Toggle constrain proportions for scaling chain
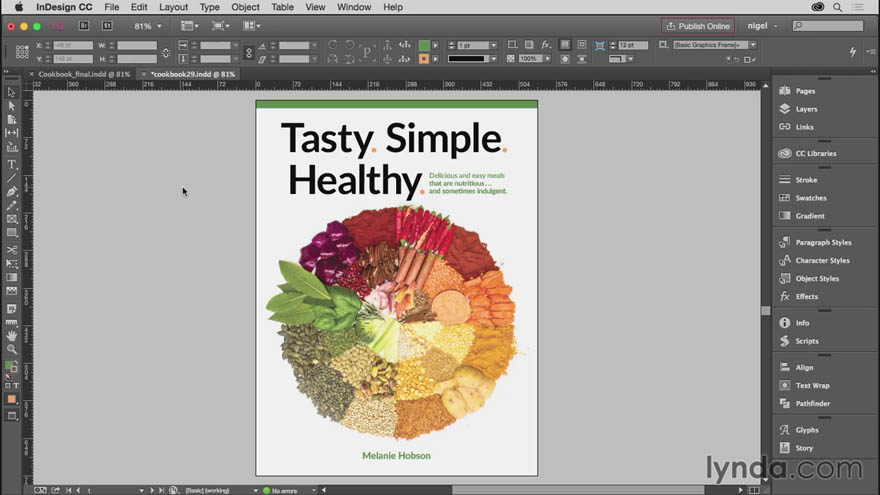 (249, 52)
